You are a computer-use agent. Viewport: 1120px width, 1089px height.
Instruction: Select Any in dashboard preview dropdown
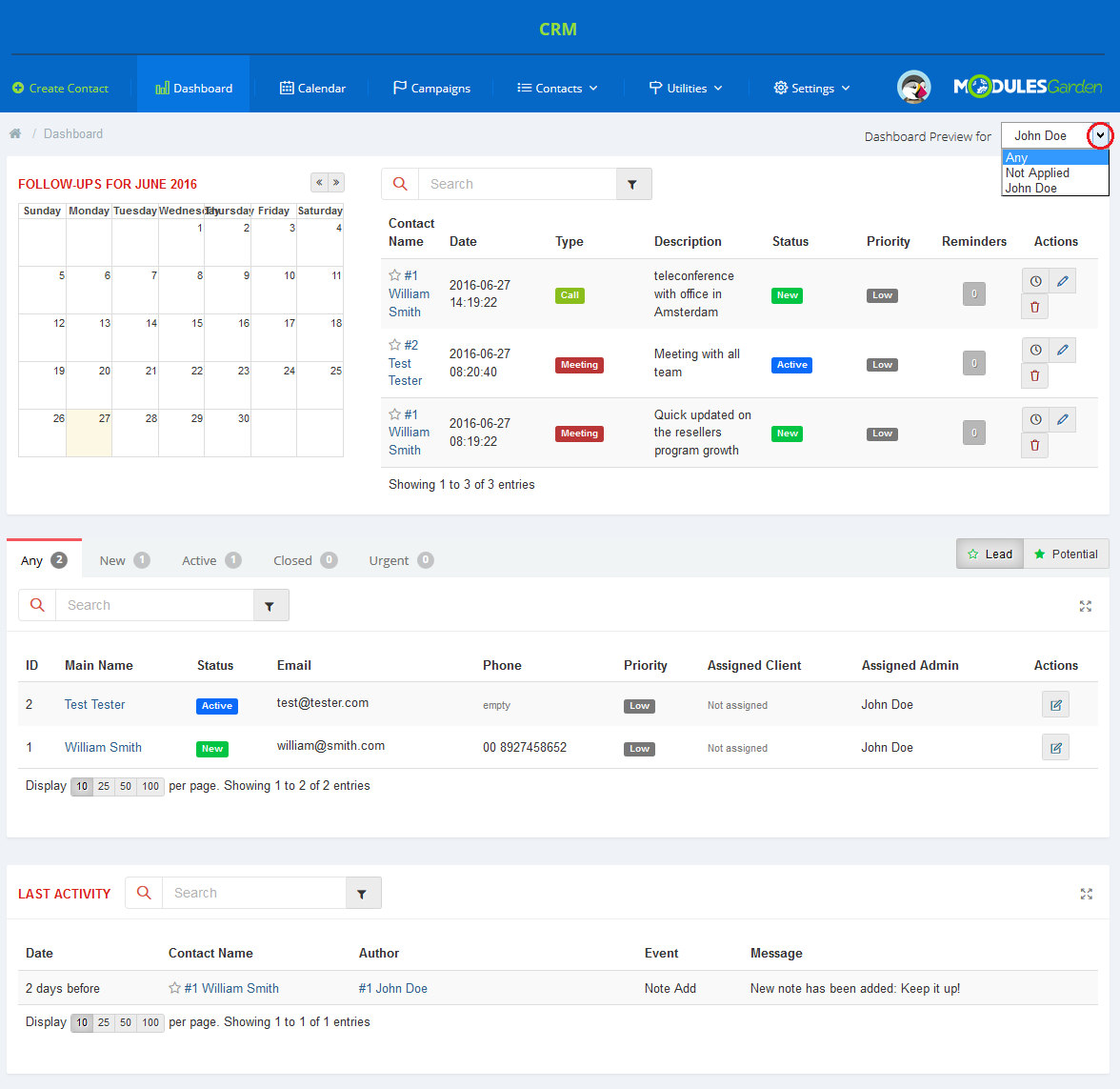1055,157
